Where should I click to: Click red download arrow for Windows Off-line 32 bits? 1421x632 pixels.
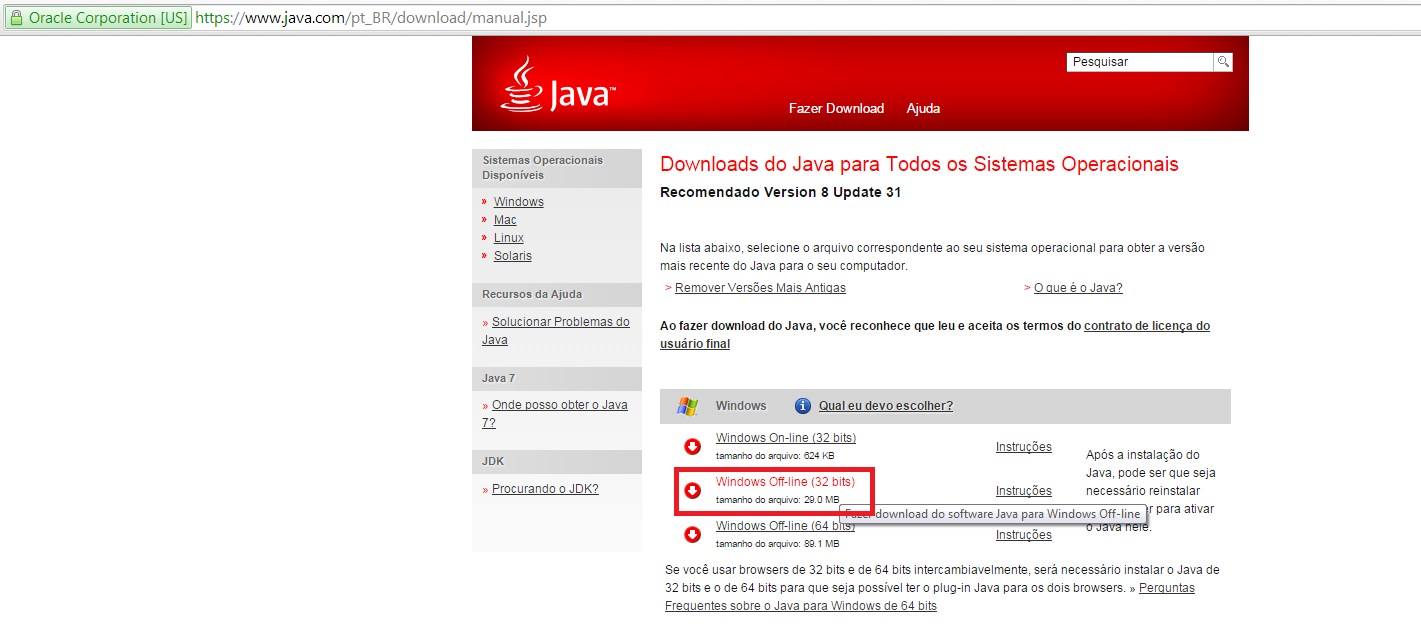[x=692, y=490]
